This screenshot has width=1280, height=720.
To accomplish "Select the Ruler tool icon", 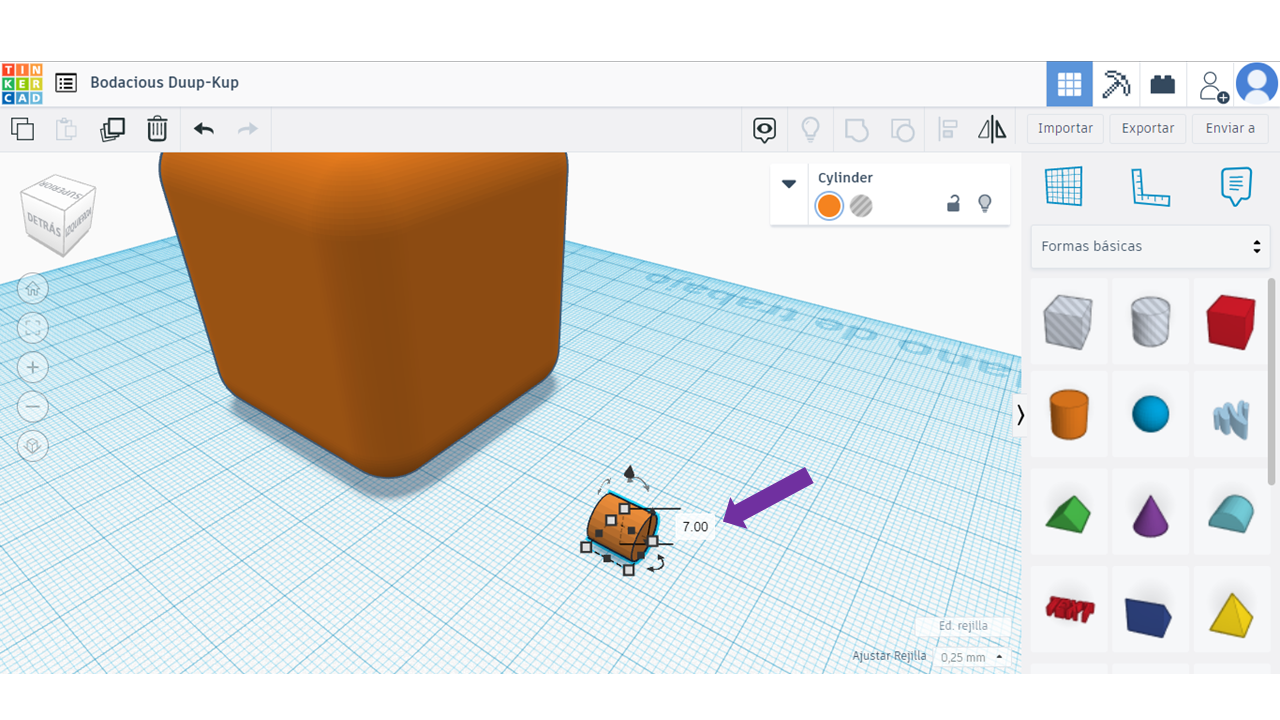I will pos(1150,186).
